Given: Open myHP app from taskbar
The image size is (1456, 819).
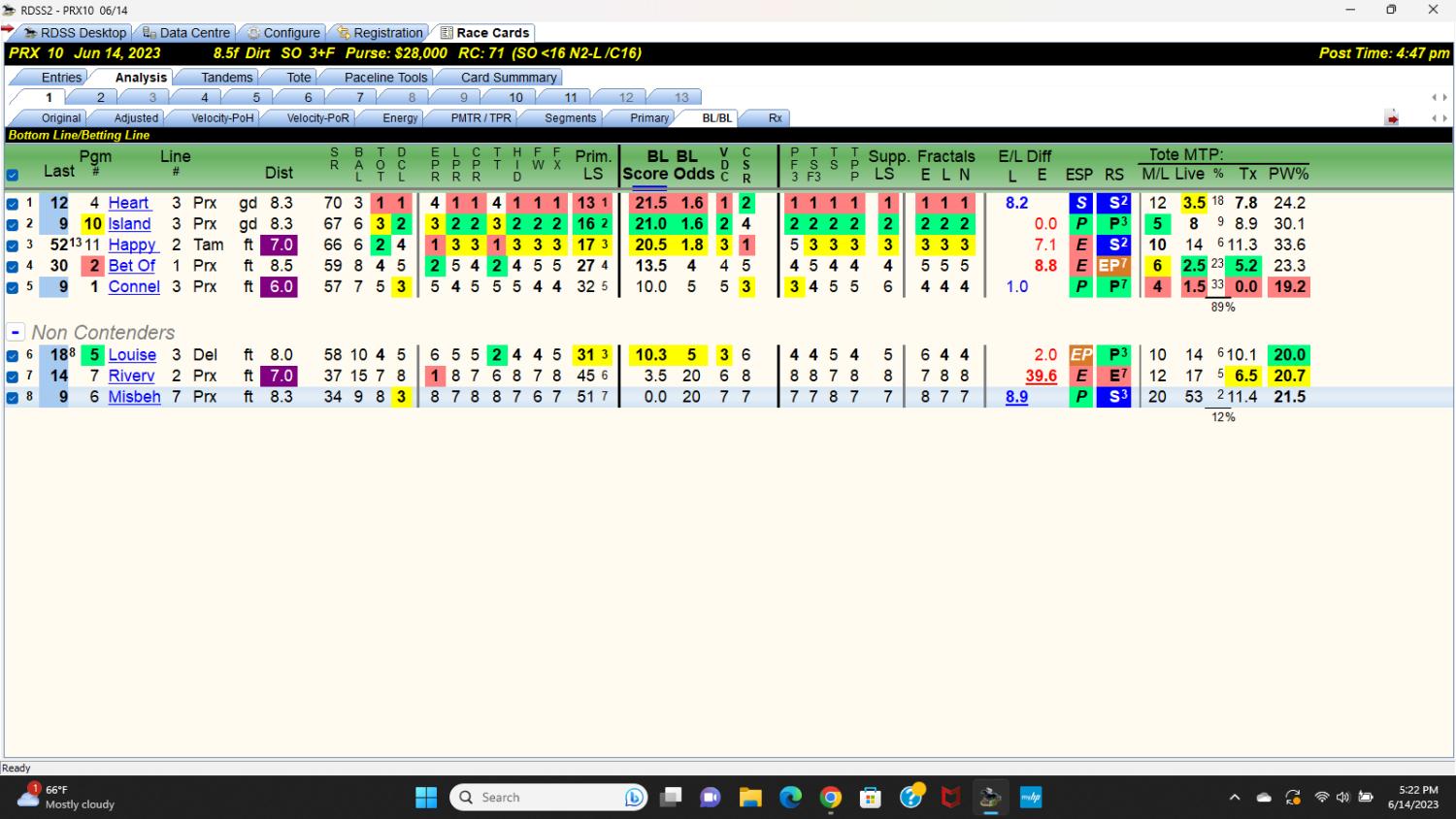Looking at the screenshot, I should (1030, 798).
